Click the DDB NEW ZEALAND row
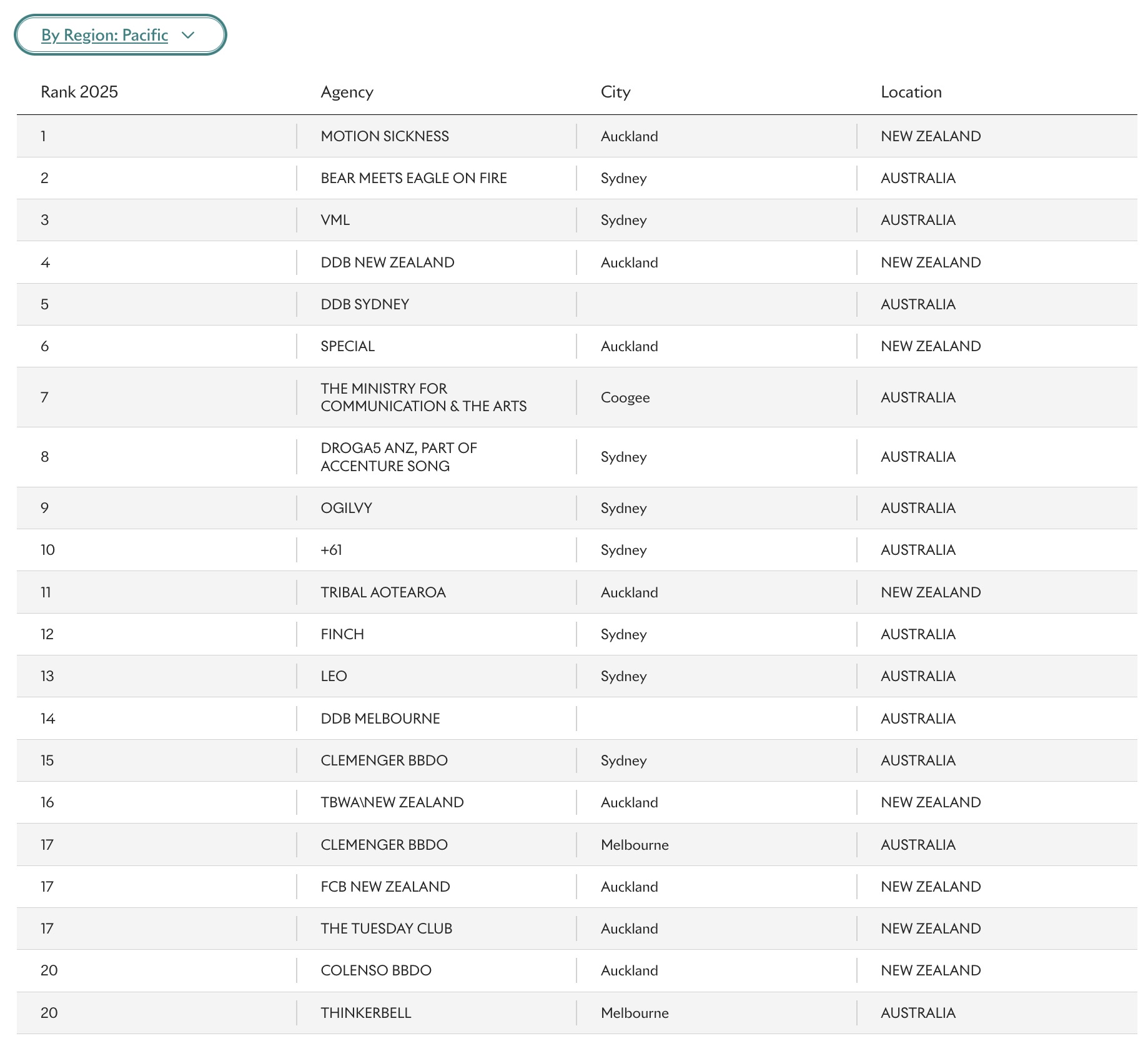 coord(387,262)
